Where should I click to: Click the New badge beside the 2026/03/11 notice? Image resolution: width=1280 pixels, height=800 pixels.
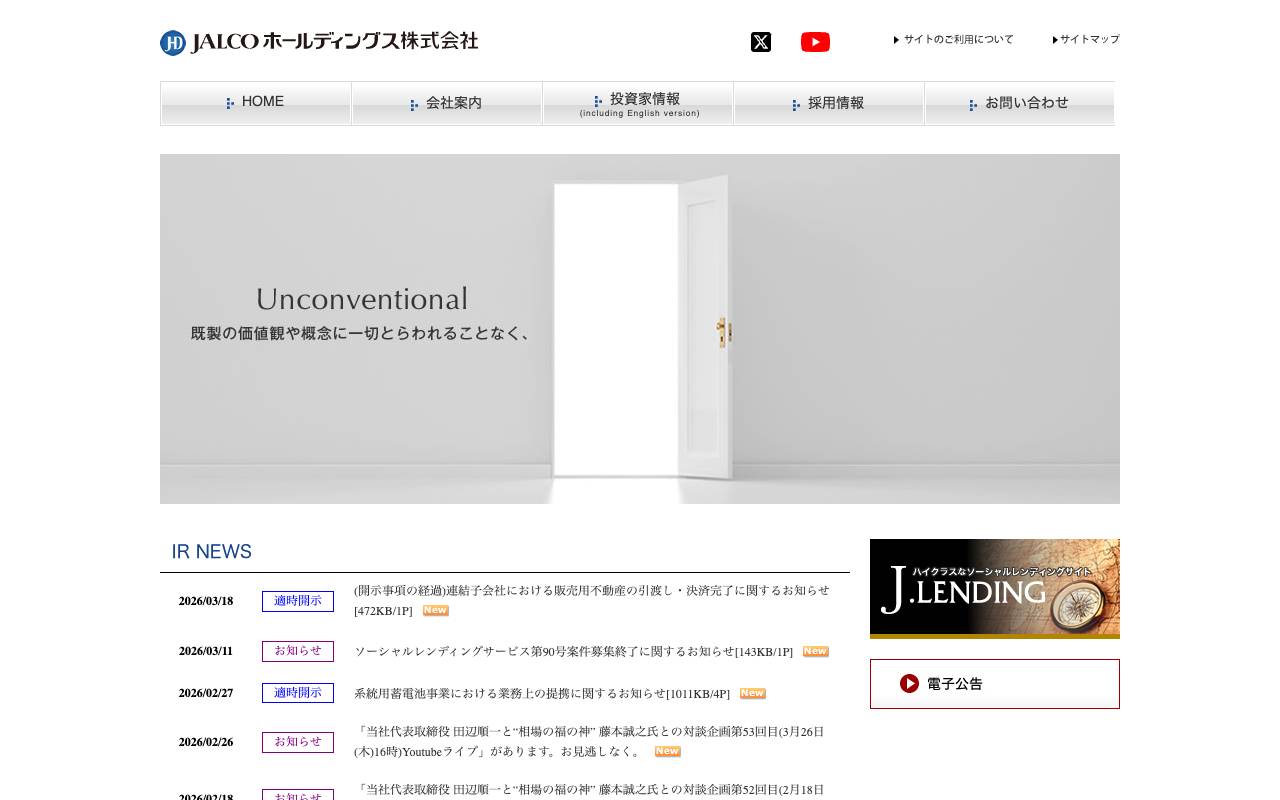pos(815,651)
